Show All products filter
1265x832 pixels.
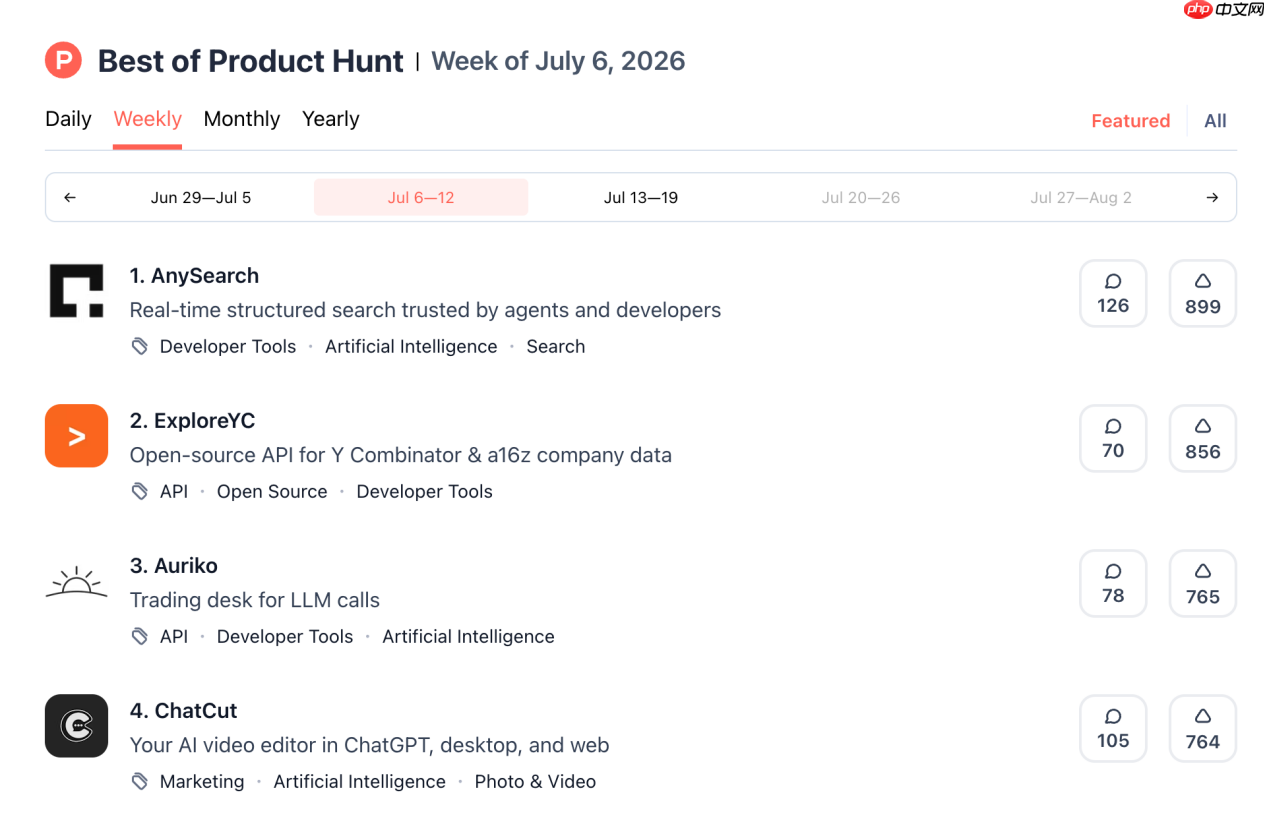coord(1215,121)
